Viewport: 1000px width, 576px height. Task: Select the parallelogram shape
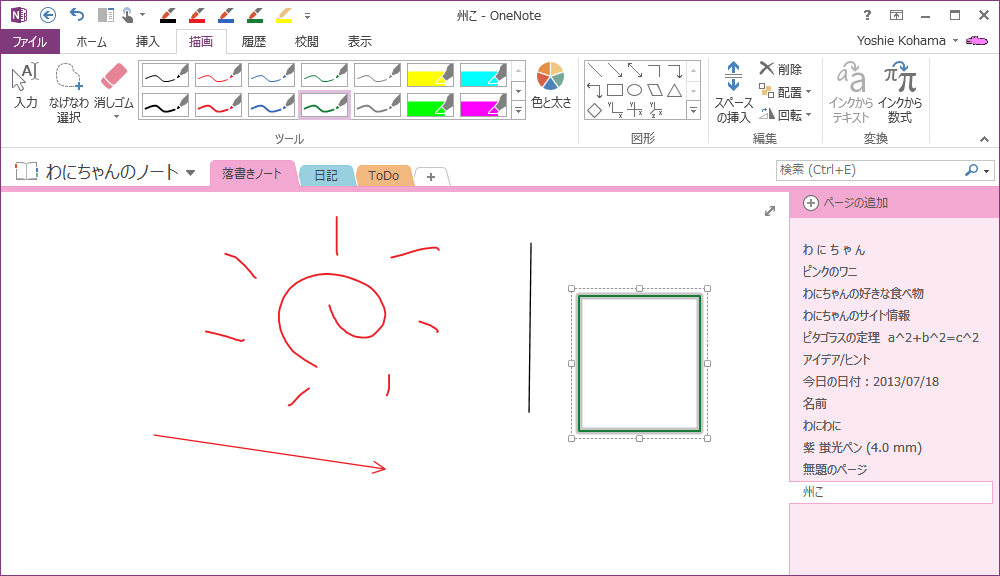tap(654, 91)
